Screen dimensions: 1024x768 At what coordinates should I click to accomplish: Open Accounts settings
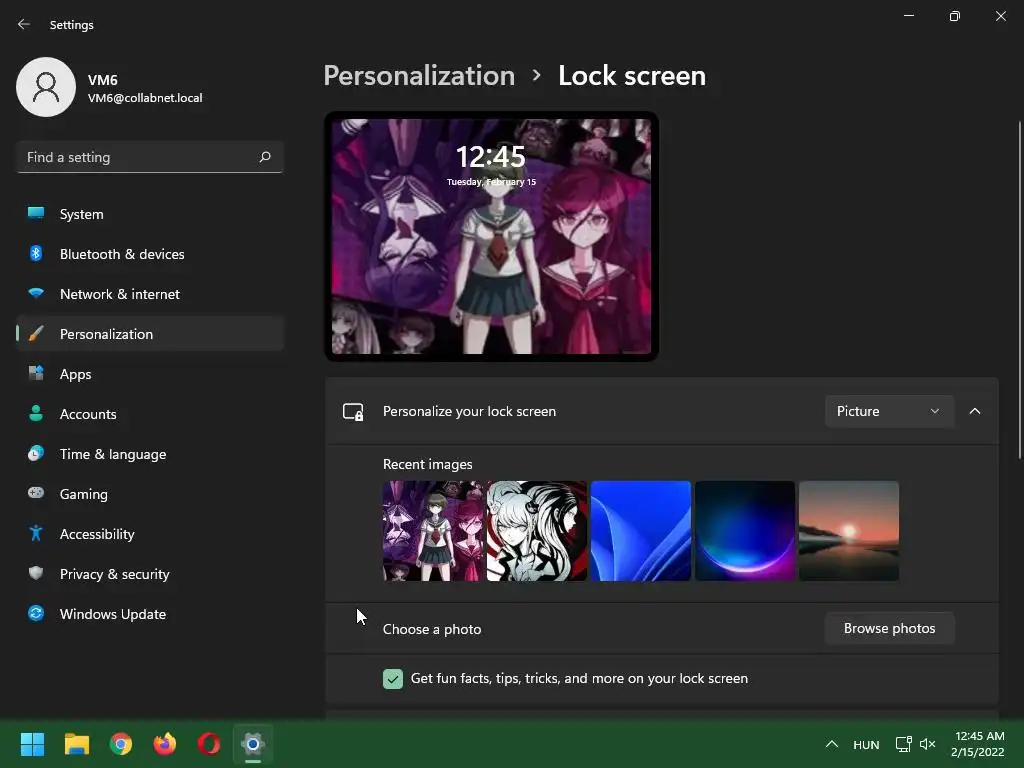(150, 414)
